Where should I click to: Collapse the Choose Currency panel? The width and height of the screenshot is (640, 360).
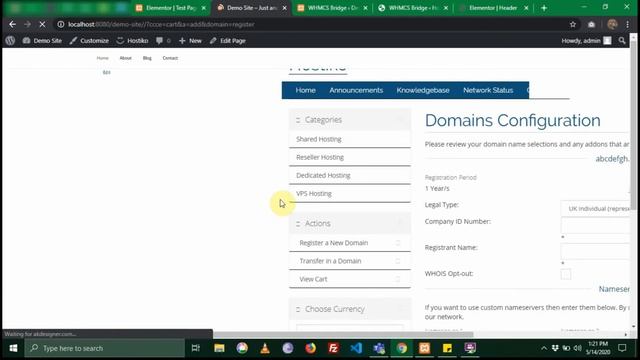coord(400,309)
